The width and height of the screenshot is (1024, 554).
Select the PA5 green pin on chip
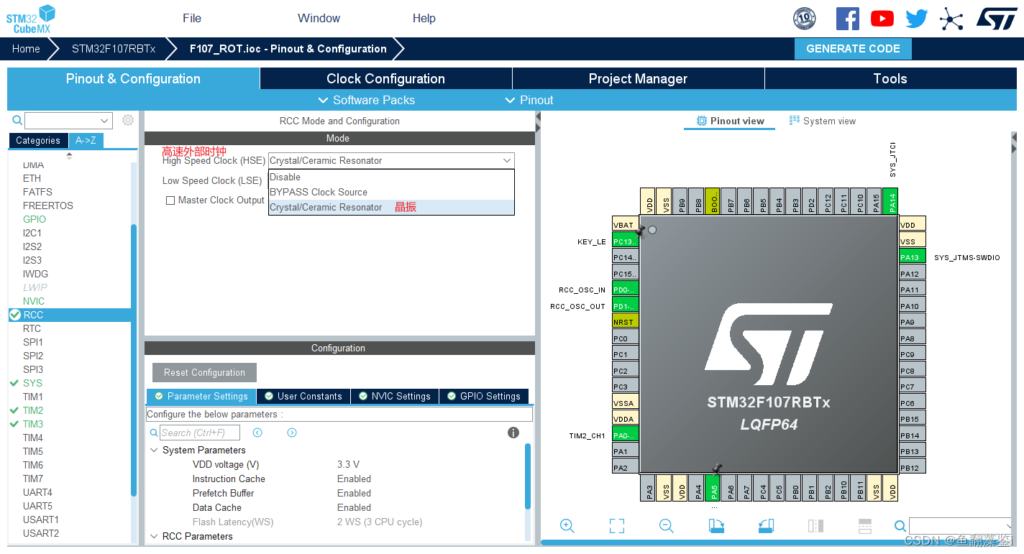(714, 489)
